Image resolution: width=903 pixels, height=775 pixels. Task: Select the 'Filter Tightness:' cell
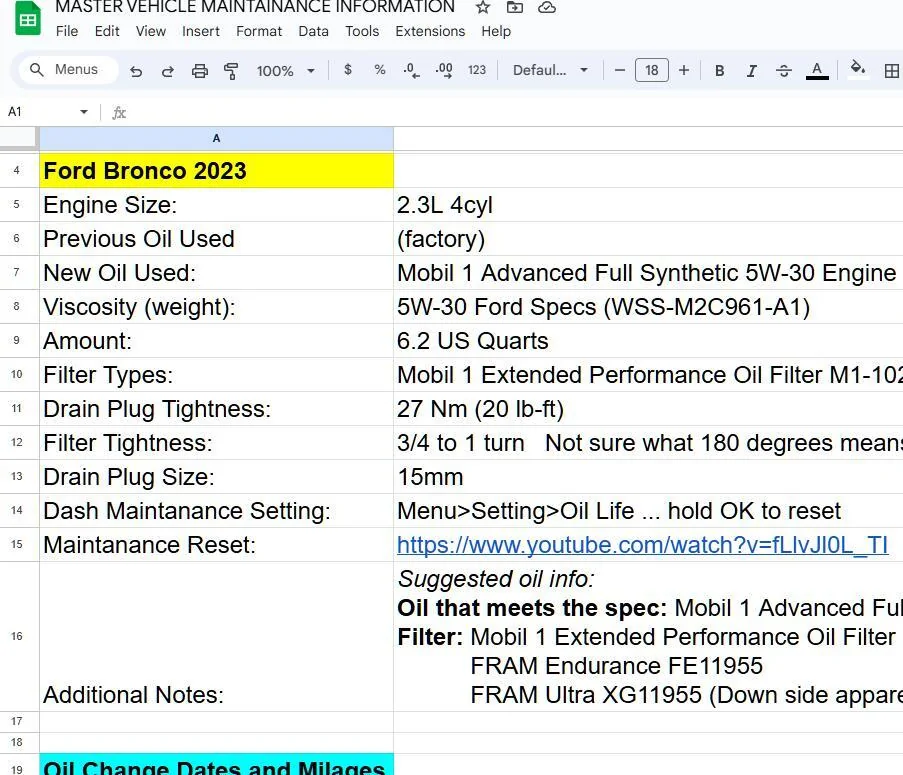point(217,443)
